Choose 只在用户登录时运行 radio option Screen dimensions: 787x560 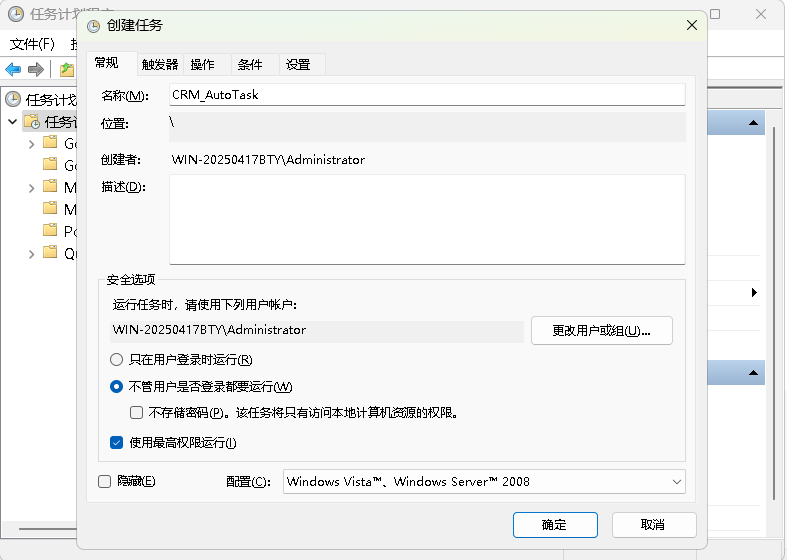117,360
